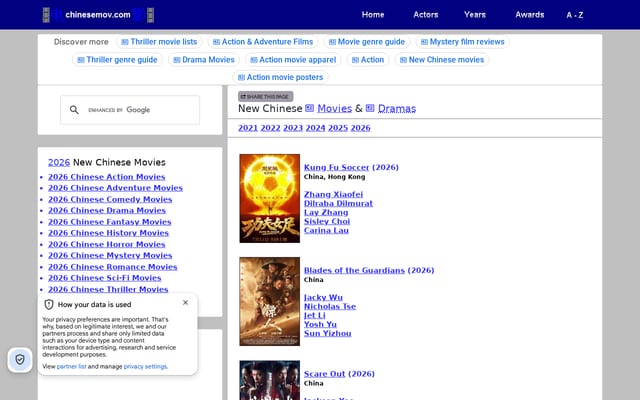Viewport: 640px width, 400px height.
Task: Click the Scare Out poster thumbnail
Action: click(269, 380)
